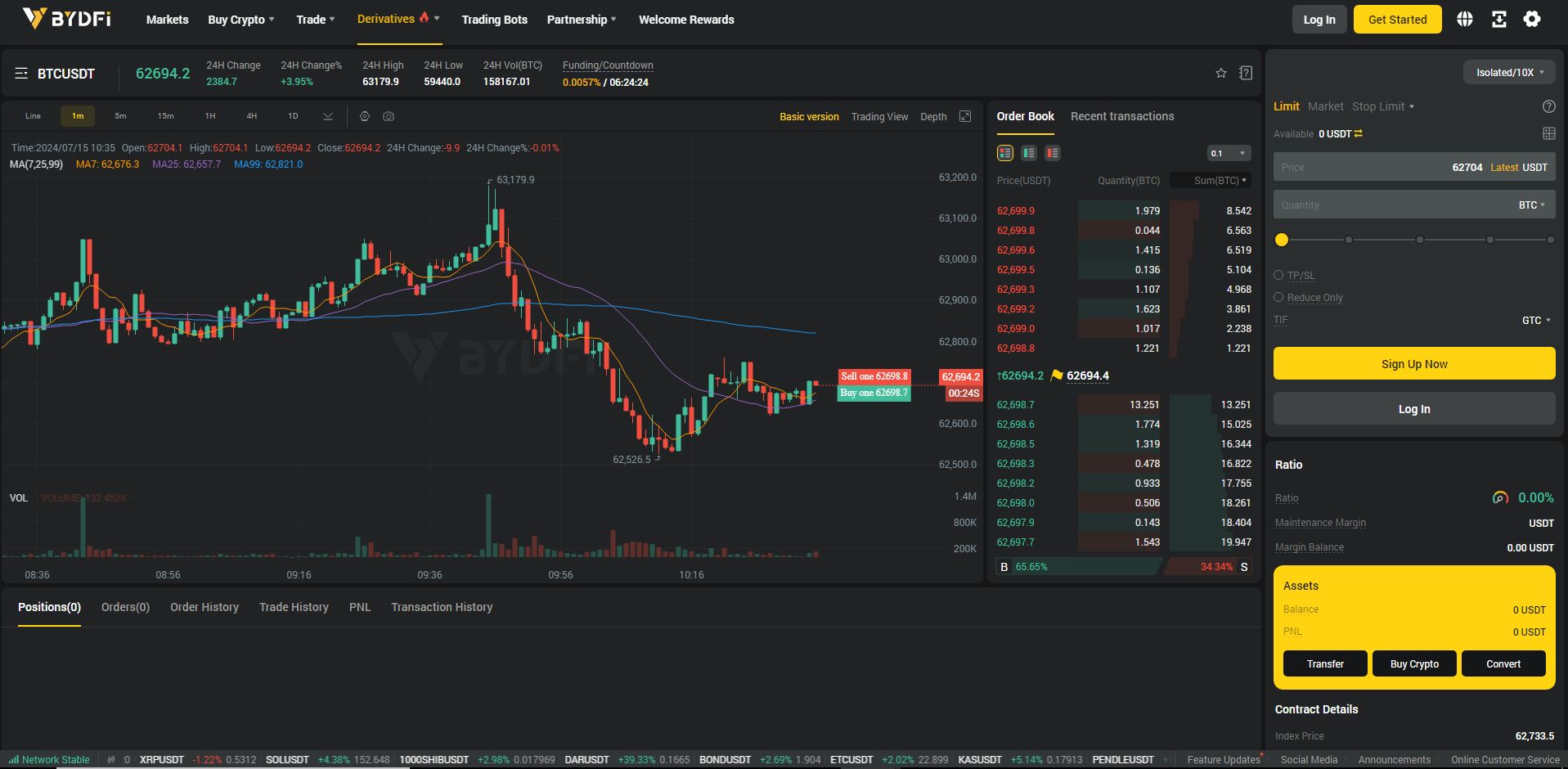
Task: Switch chart to Depth view
Action: tap(933, 117)
